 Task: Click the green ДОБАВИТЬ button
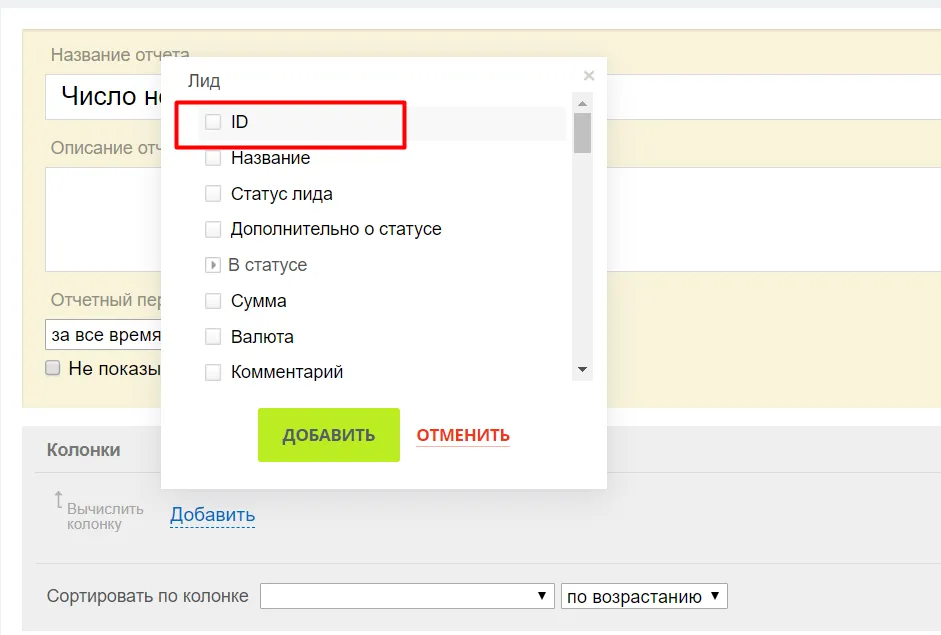(x=328, y=434)
